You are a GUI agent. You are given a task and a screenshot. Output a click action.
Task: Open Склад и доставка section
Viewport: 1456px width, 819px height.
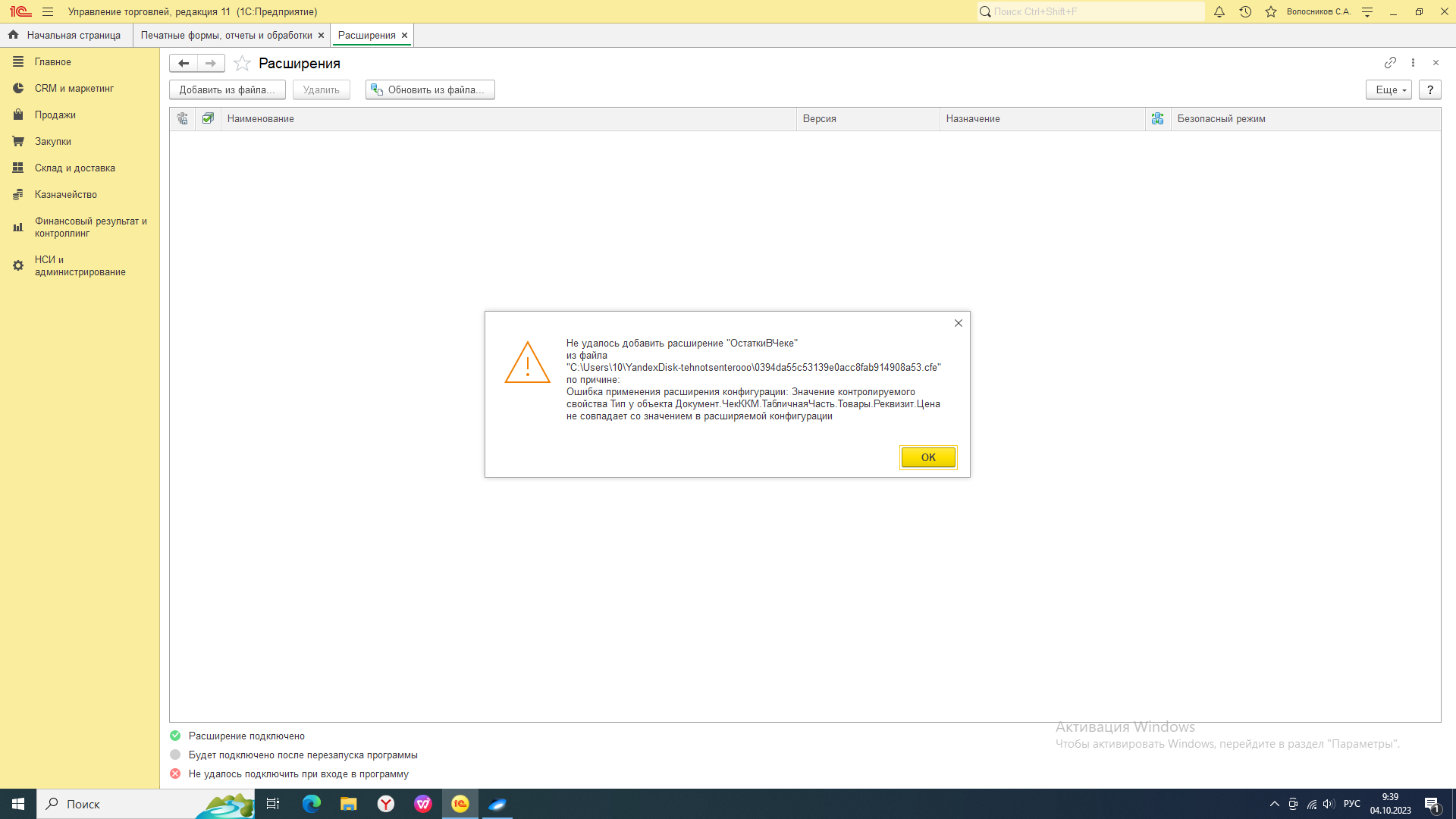[80, 168]
